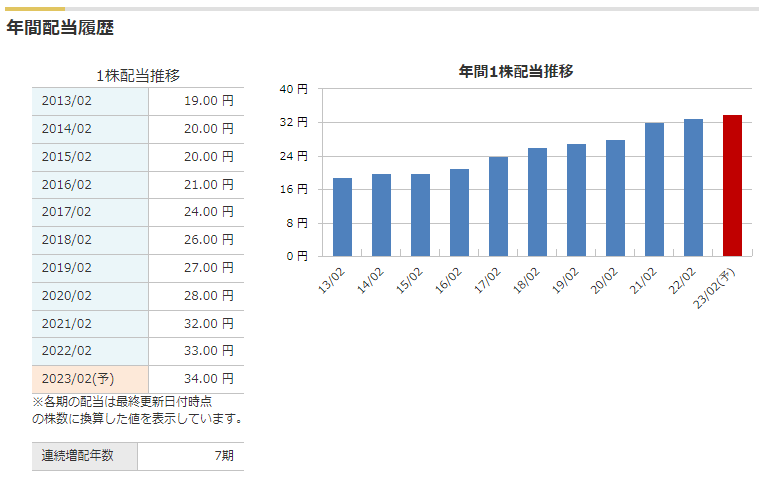
Task: Click the 40 円 y-axis label
Action: [293, 89]
